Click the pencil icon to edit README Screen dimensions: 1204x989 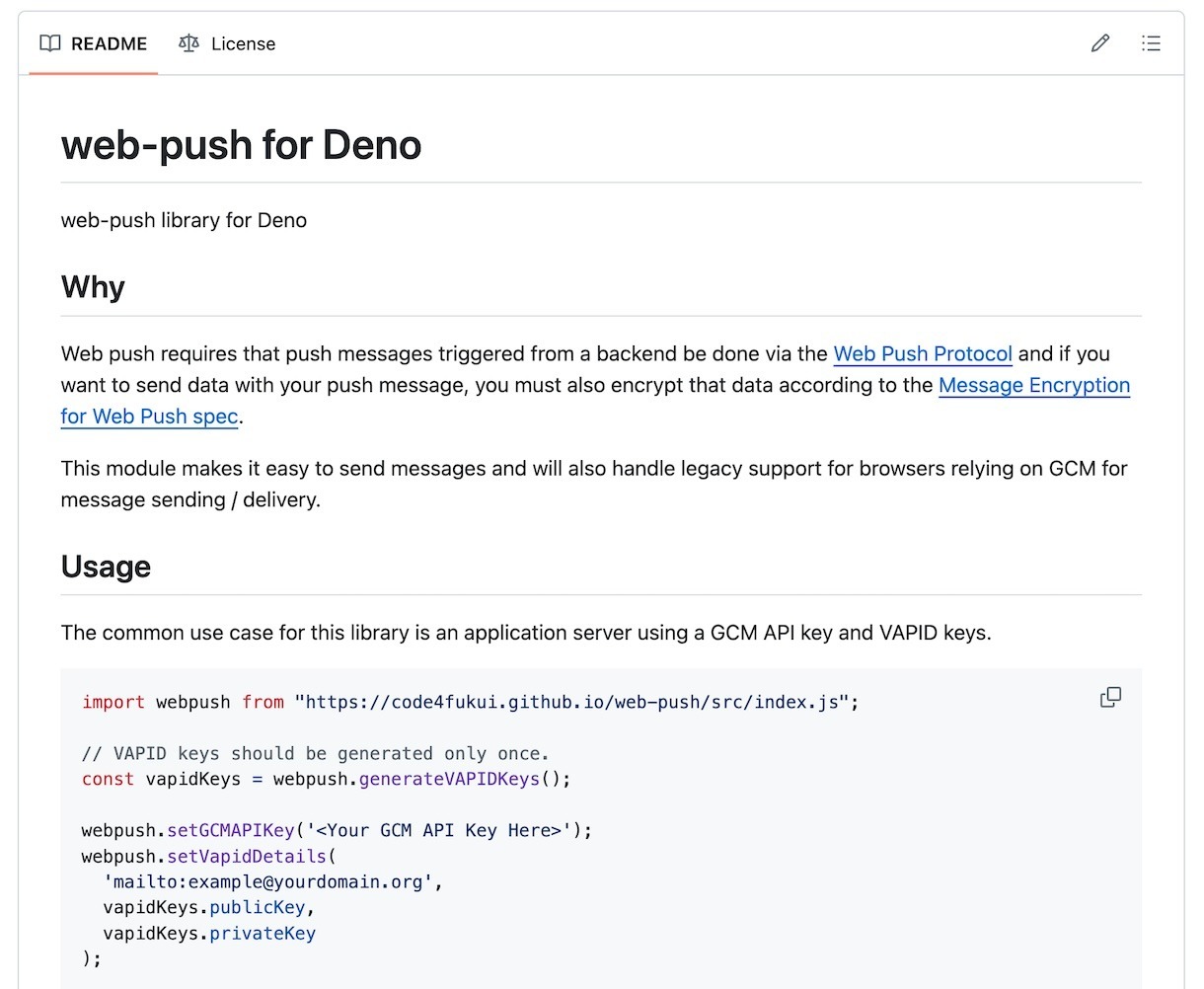click(1100, 43)
